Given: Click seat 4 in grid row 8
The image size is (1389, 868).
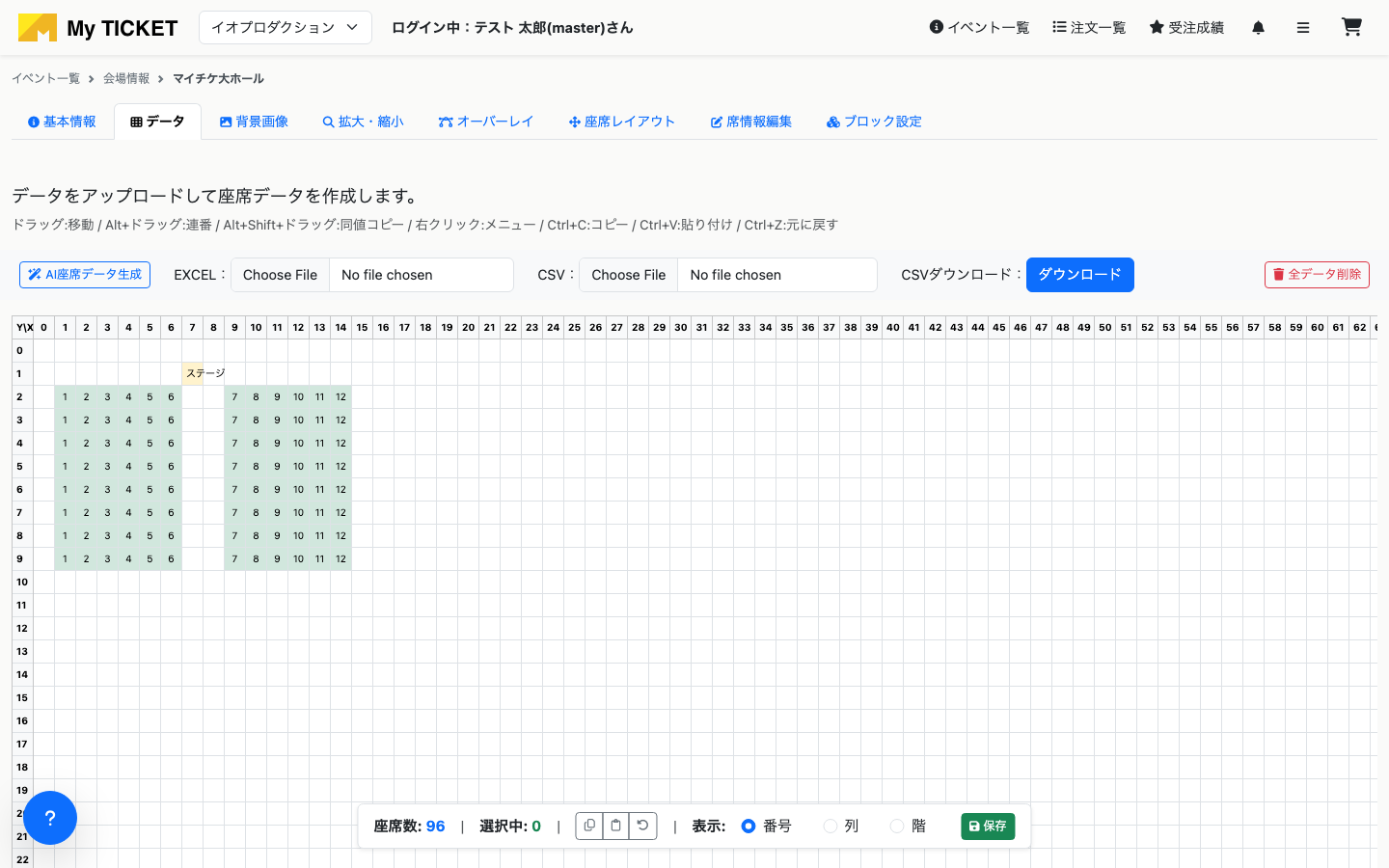Looking at the screenshot, I should [129, 535].
